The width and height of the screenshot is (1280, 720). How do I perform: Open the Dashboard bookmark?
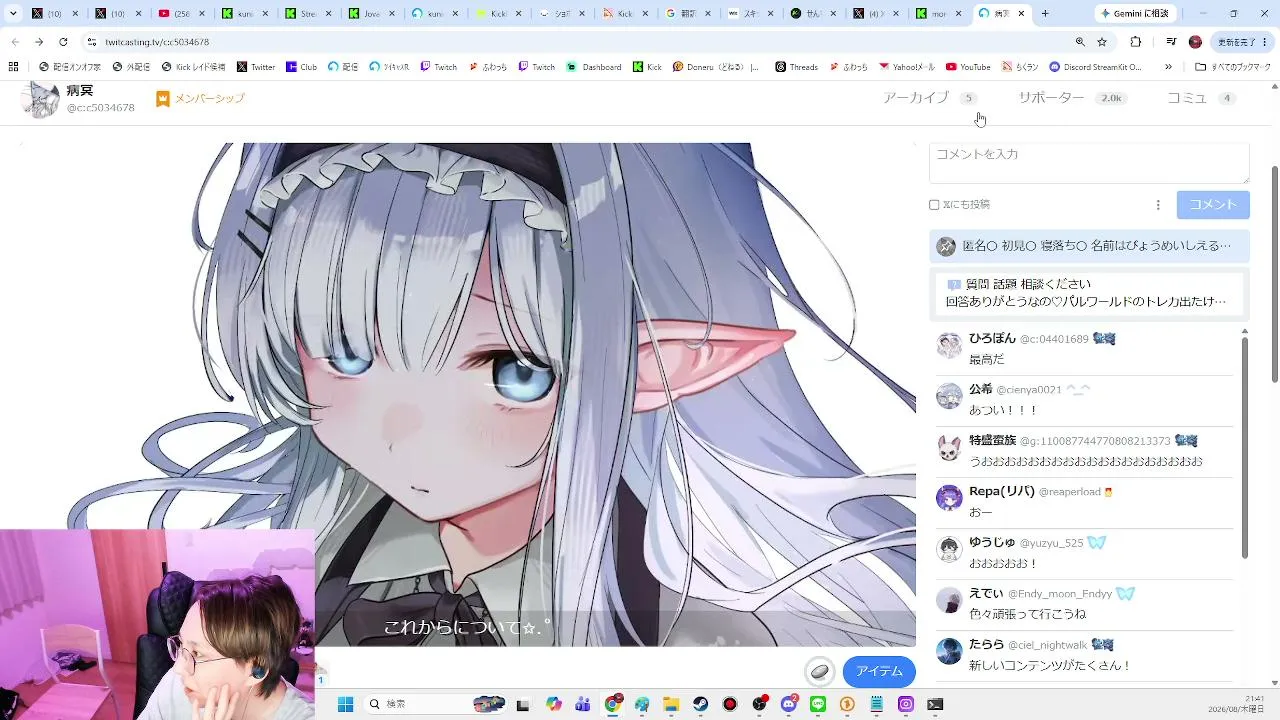coord(594,67)
